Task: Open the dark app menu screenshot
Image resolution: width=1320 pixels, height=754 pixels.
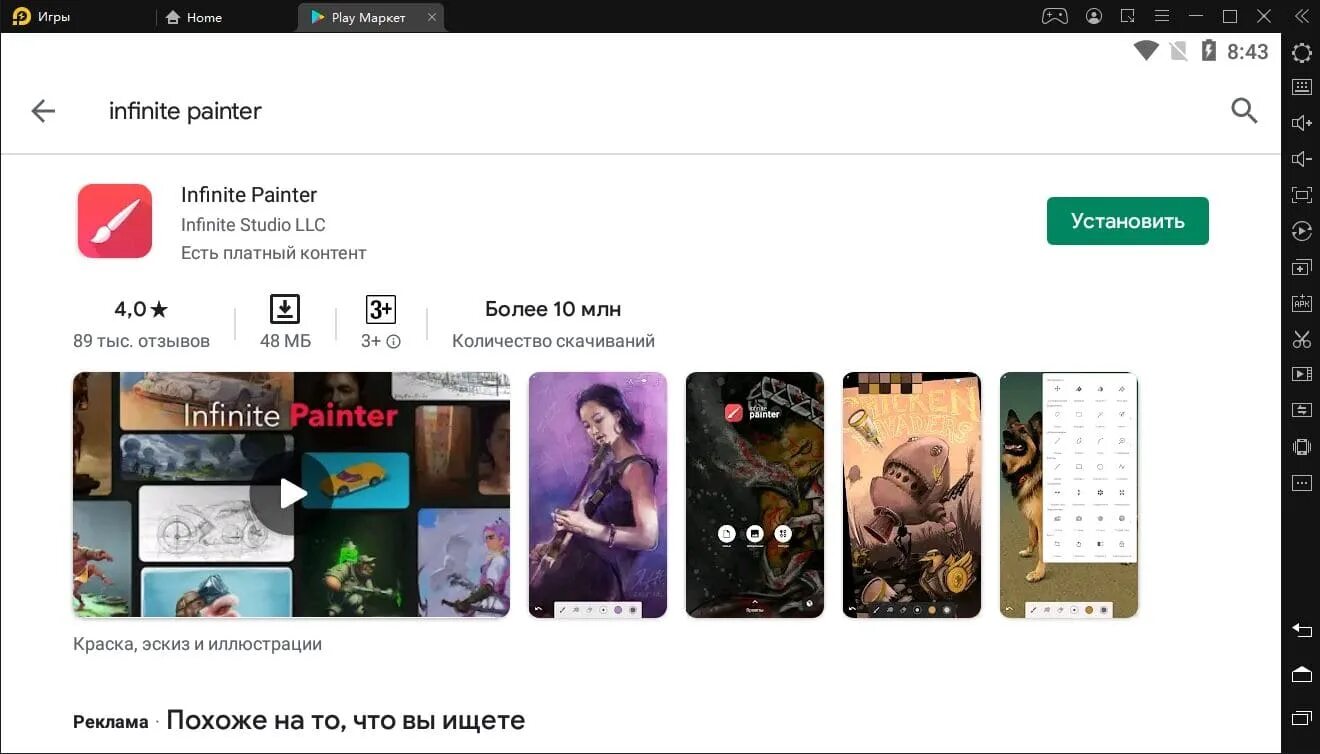Action: [x=755, y=495]
